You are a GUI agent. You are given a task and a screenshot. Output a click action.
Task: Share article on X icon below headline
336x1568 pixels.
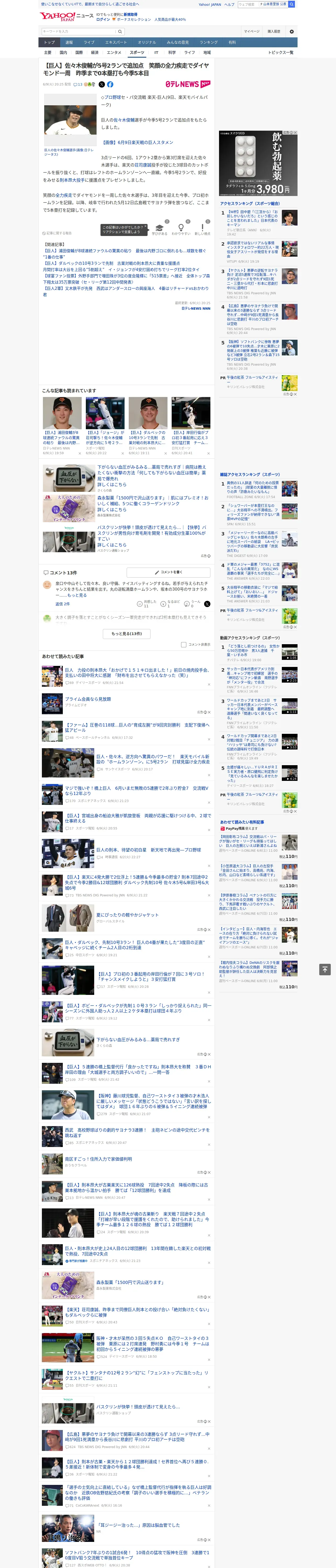point(102,85)
